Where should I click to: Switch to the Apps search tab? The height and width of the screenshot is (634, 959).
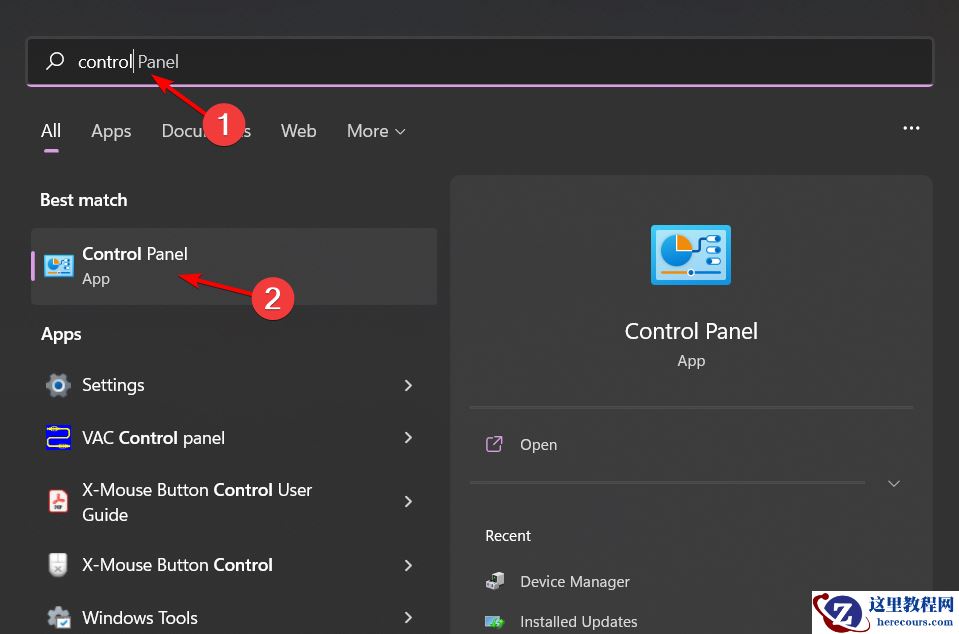click(111, 131)
